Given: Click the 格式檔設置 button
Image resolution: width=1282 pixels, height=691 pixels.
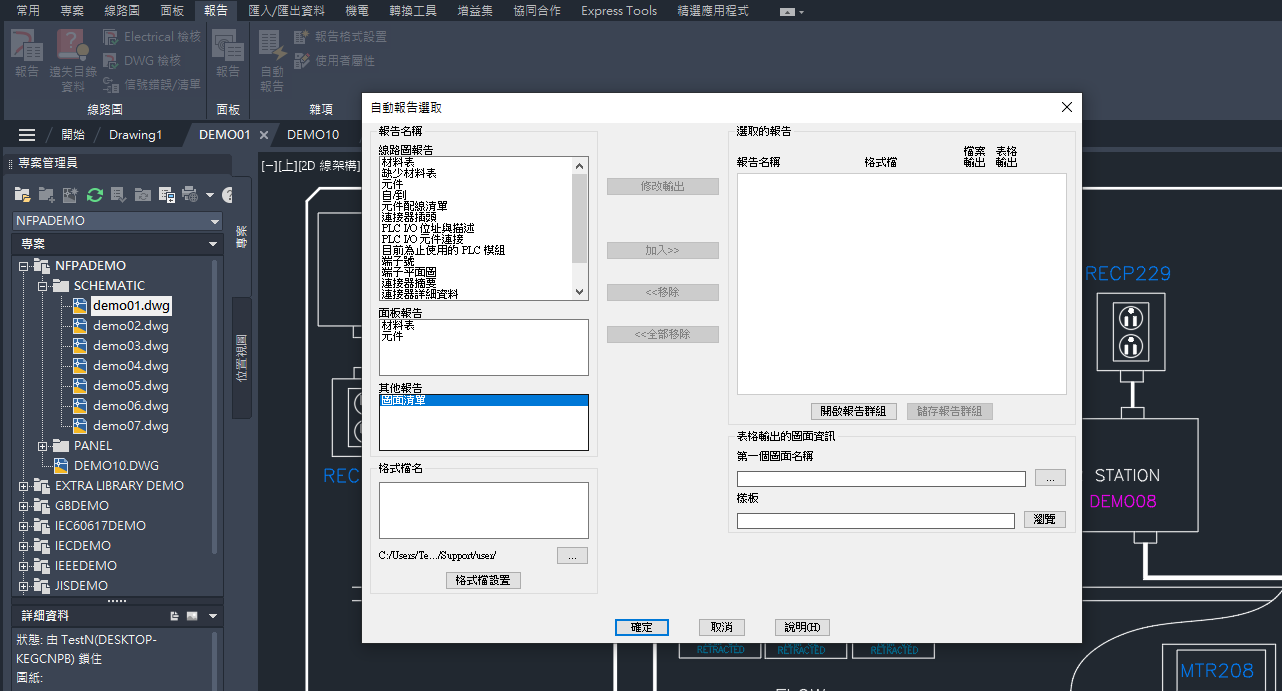Looking at the screenshot, I should (x=483, y=580).
